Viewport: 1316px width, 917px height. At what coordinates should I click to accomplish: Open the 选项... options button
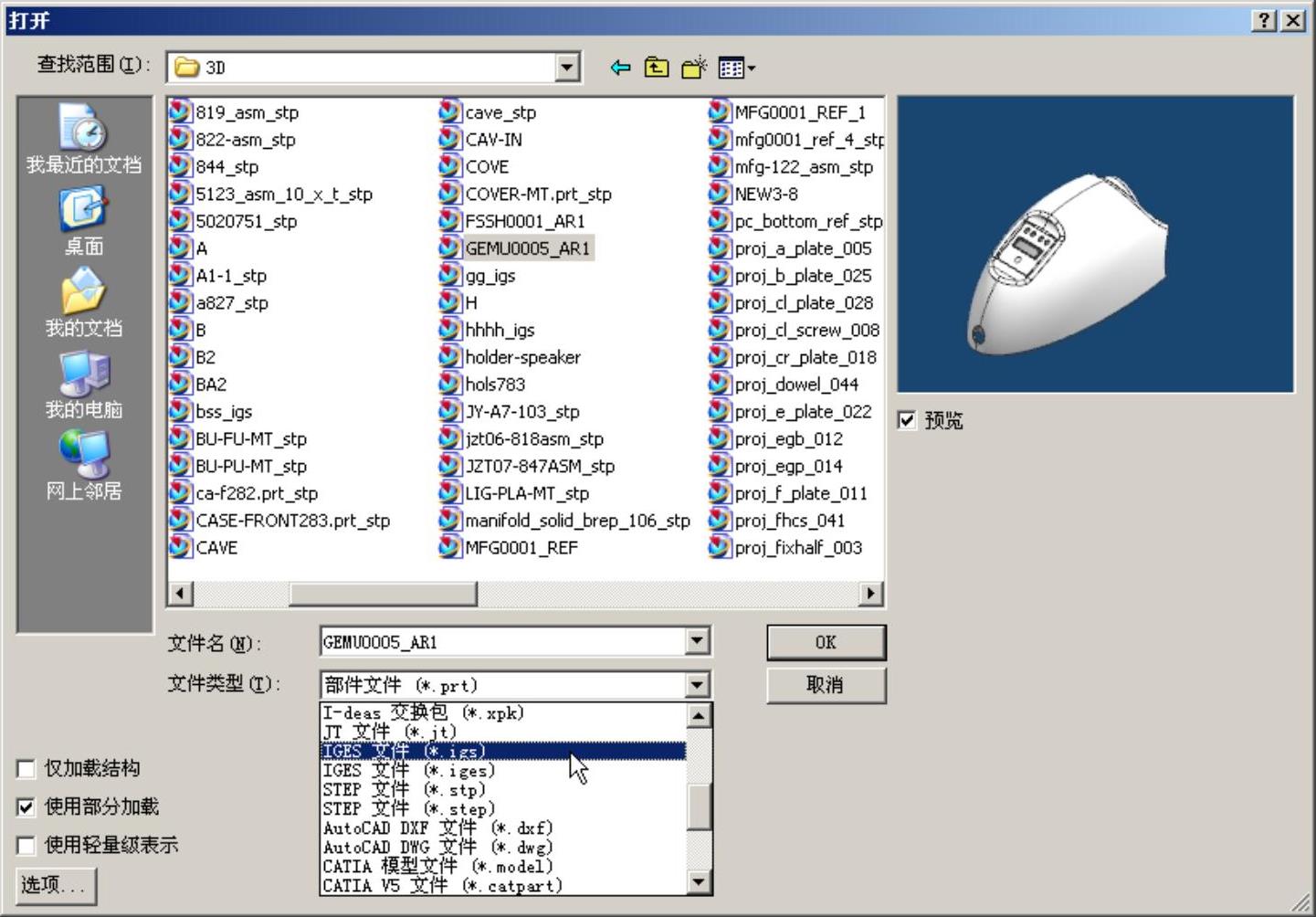coord(57,884)
